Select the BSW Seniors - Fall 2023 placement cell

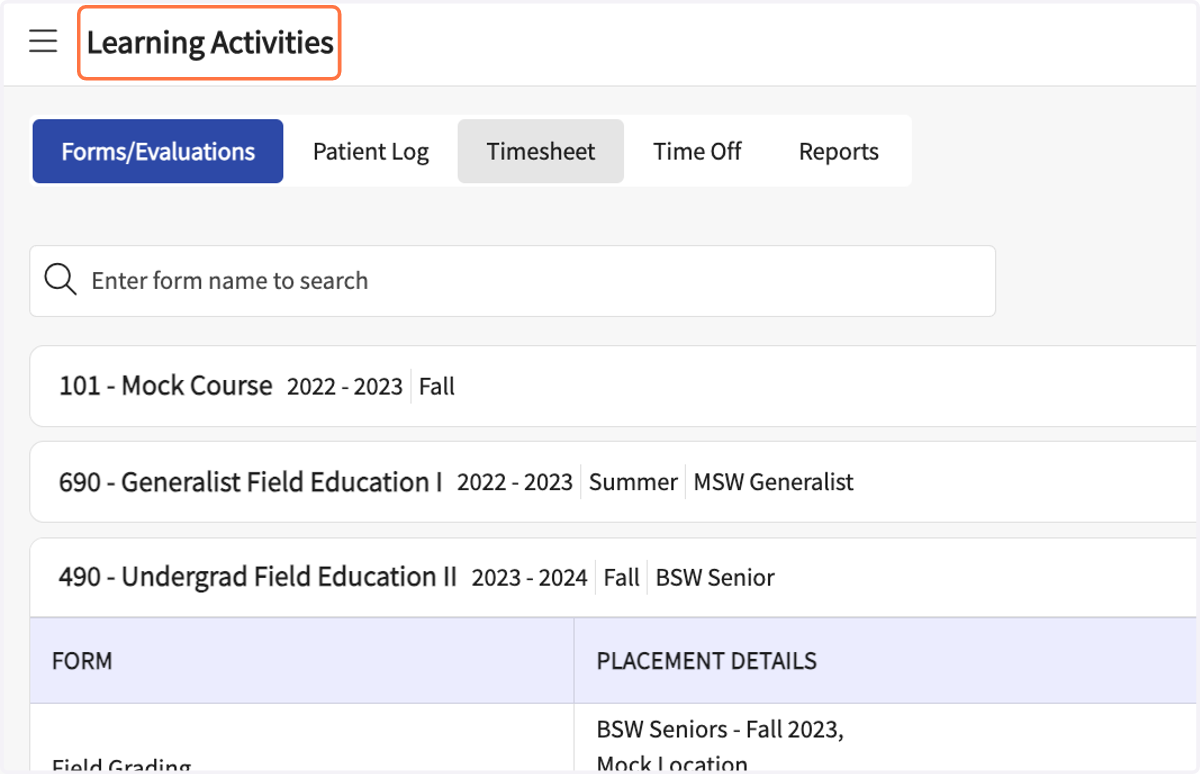886,739
